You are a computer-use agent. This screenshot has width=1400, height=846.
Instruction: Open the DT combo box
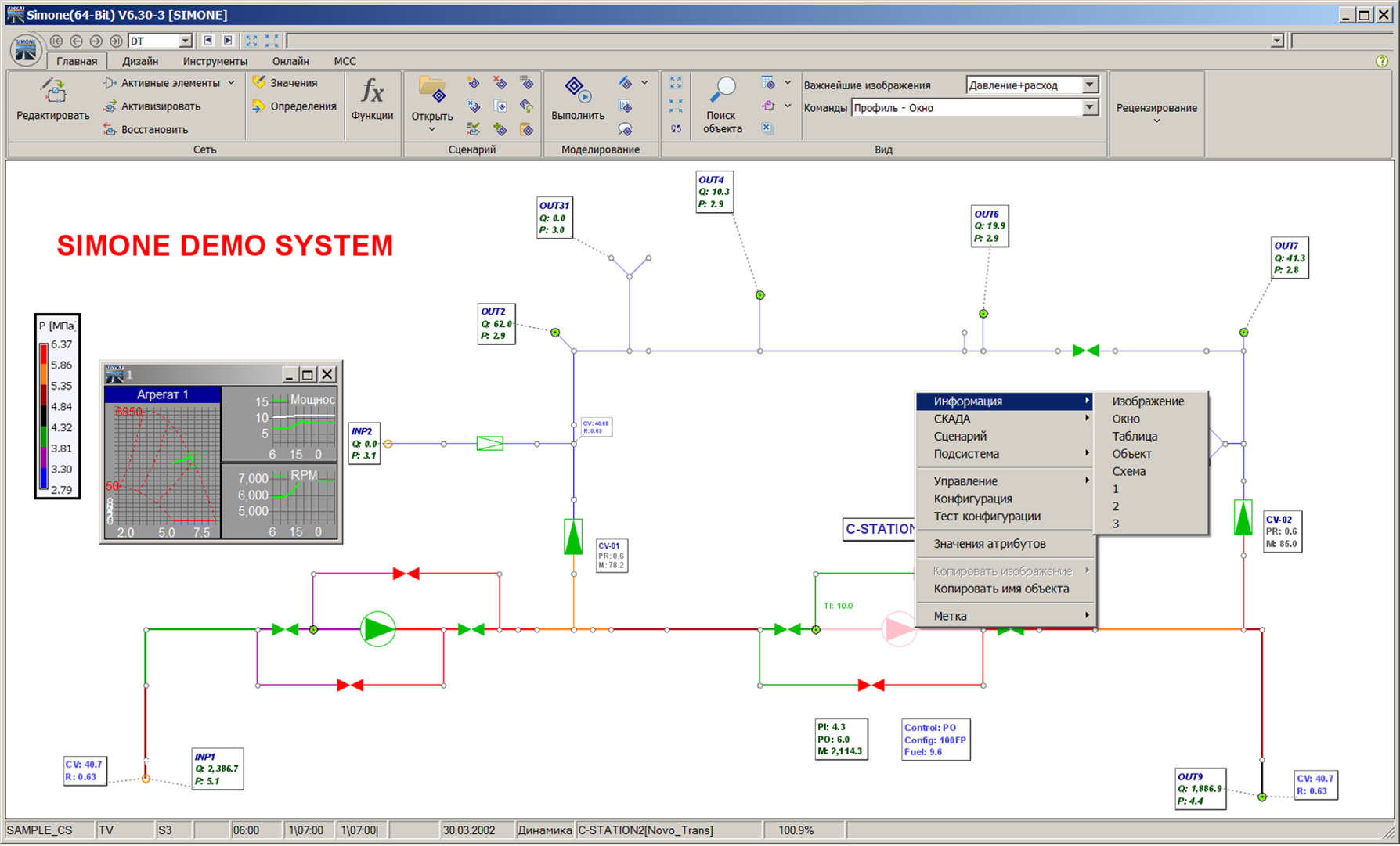[x=161, y=41]
